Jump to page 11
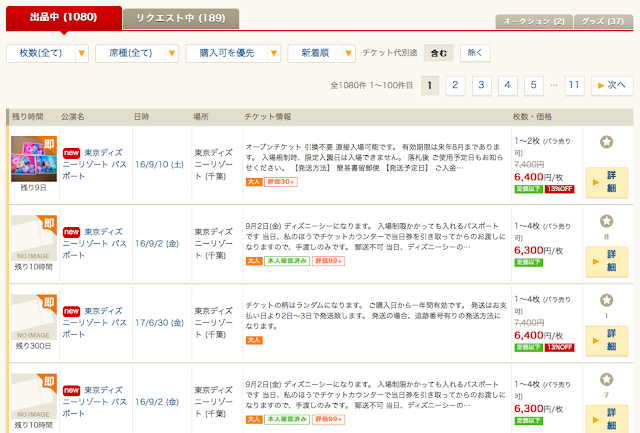This screenshot has width=640, height=433. point(575,86)
